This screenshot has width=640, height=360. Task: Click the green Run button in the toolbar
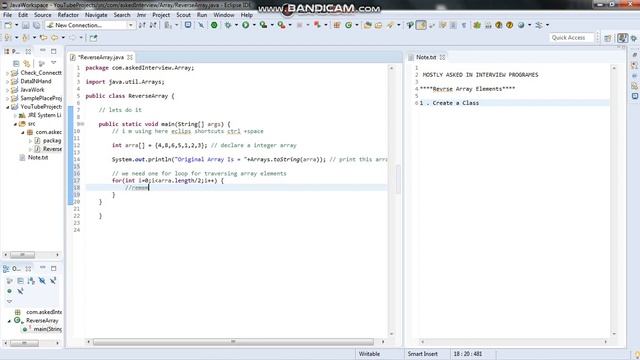tap(245, 25)
